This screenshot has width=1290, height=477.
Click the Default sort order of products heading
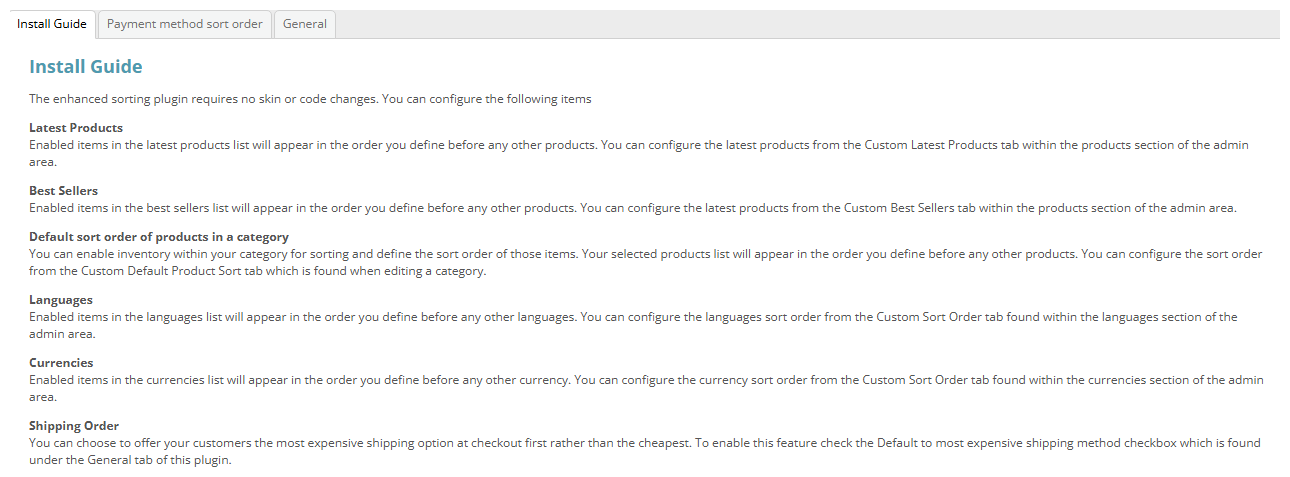(x=159, y=237)
